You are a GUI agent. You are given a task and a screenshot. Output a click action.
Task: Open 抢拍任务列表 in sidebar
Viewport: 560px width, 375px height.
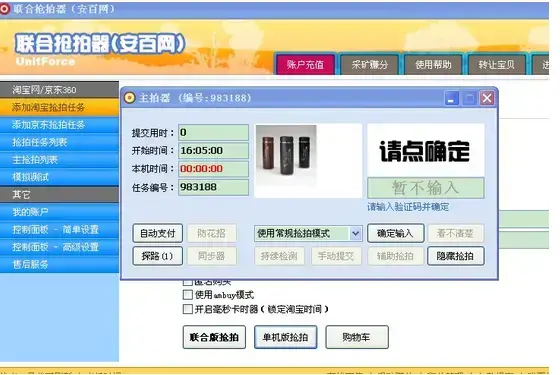(59, 142)
